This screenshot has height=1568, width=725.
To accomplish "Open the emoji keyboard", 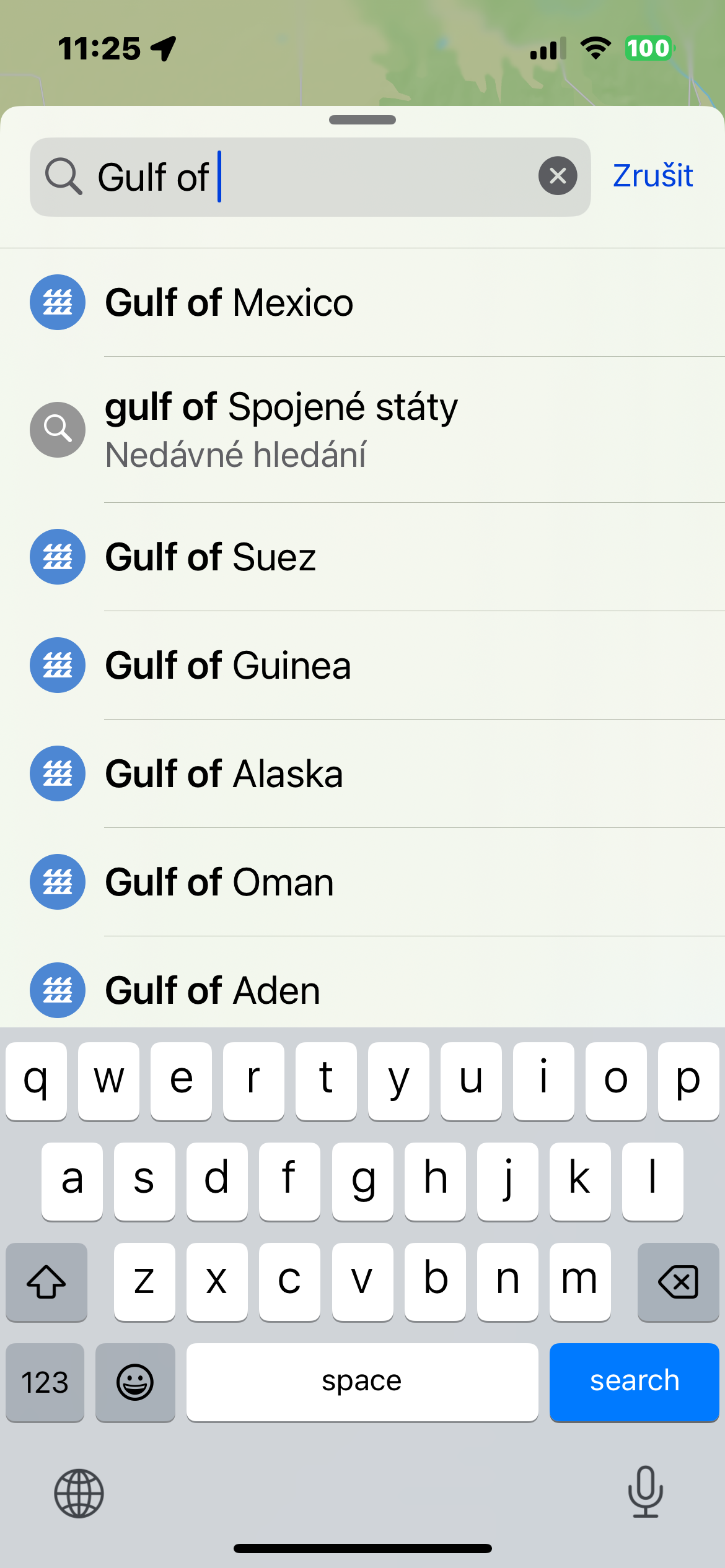I will [135, 1382].
